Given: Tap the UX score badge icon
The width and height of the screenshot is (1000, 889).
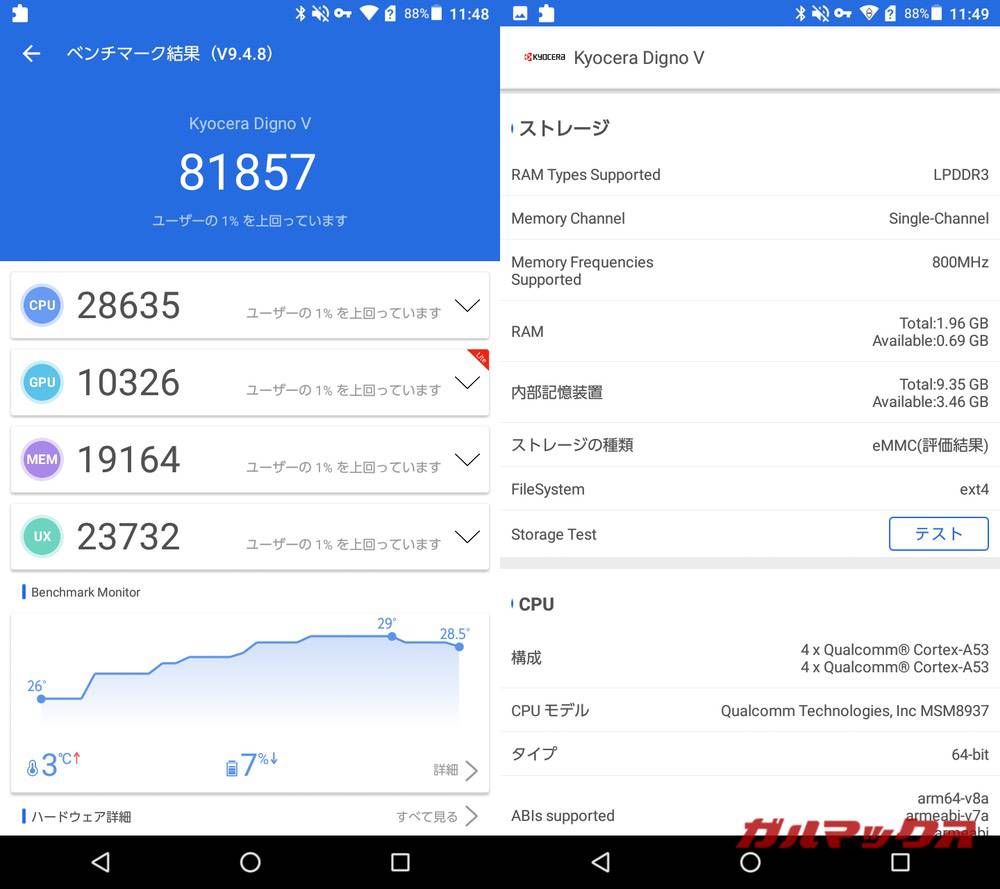Looking at the screenshot, I should 42,537.
